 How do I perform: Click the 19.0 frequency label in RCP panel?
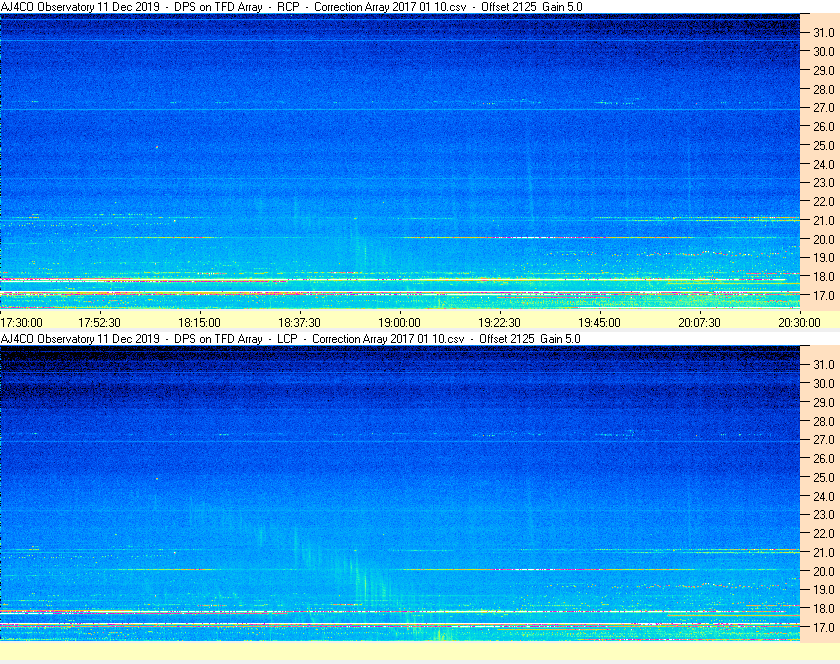(x=824, y=258)
